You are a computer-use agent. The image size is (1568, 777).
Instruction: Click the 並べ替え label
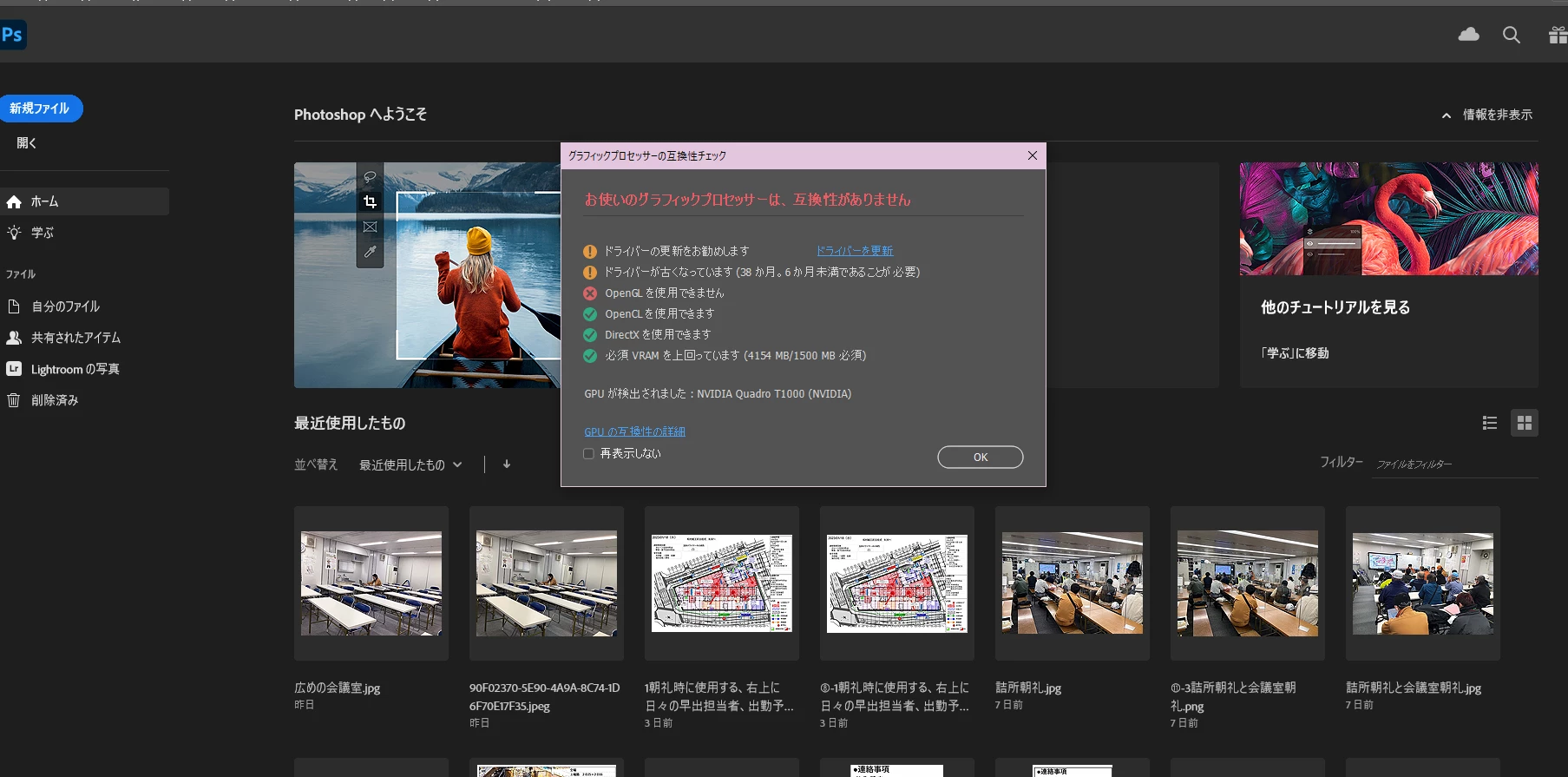[x=316, y=464]
